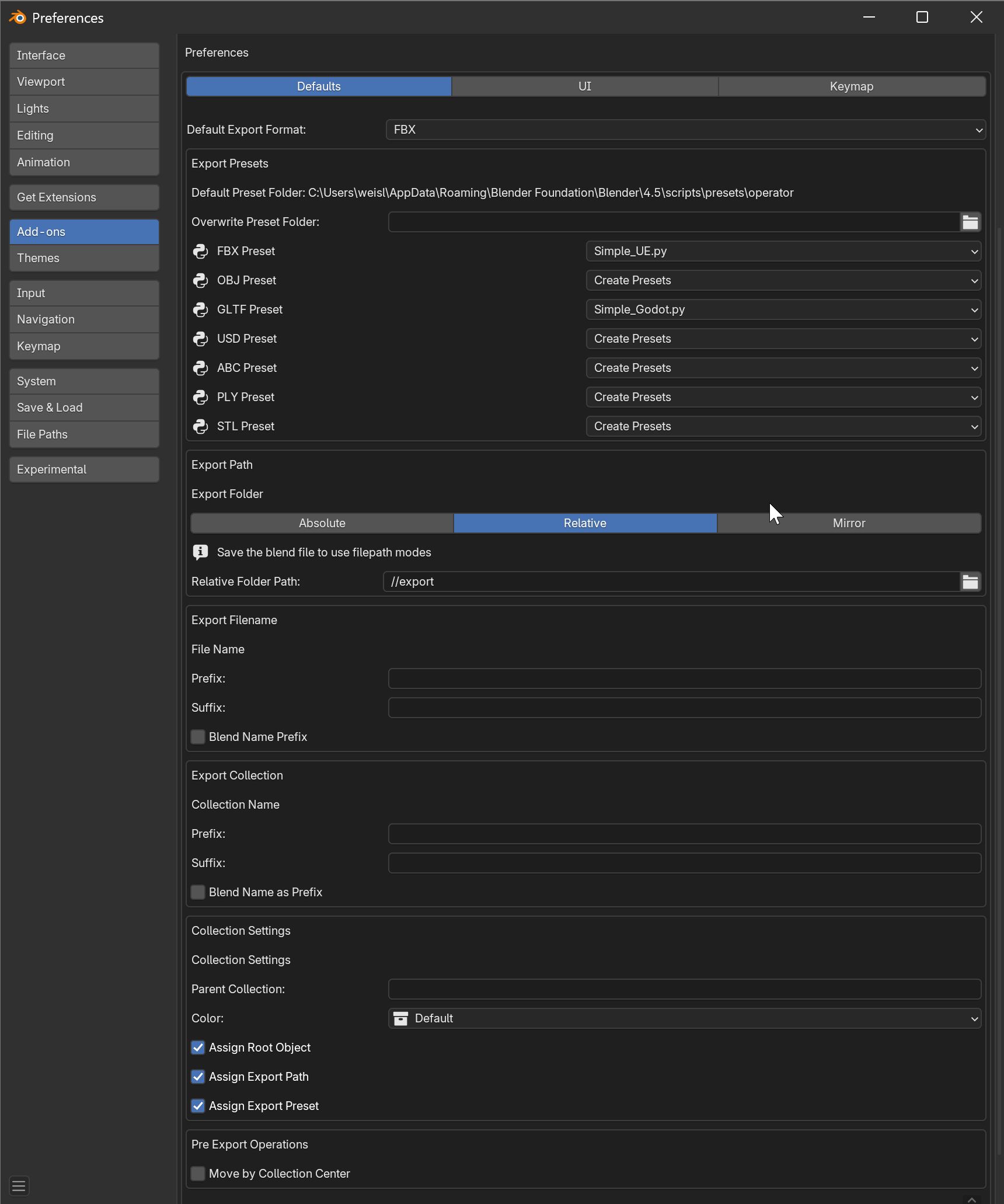Click the Python icon beside GLTF Preset
This screenshot has height=1204, width=1004.
click(200, 309)
